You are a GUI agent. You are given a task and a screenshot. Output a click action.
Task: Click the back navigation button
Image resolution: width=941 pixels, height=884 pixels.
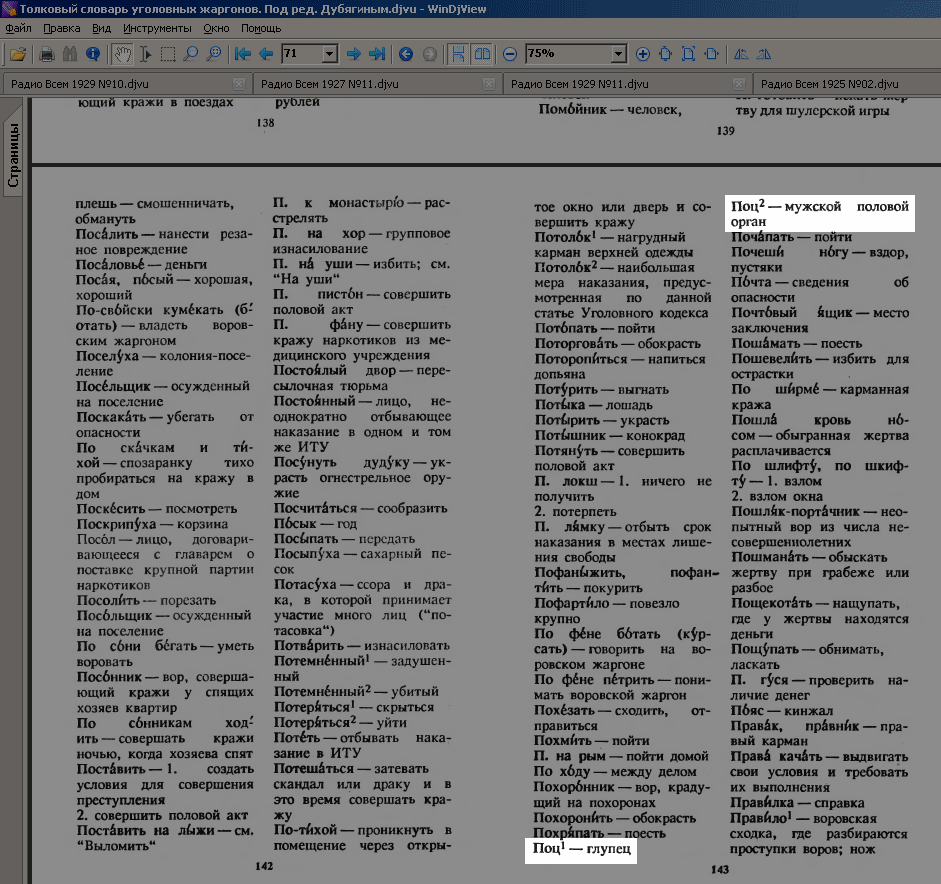coord(406,55)
